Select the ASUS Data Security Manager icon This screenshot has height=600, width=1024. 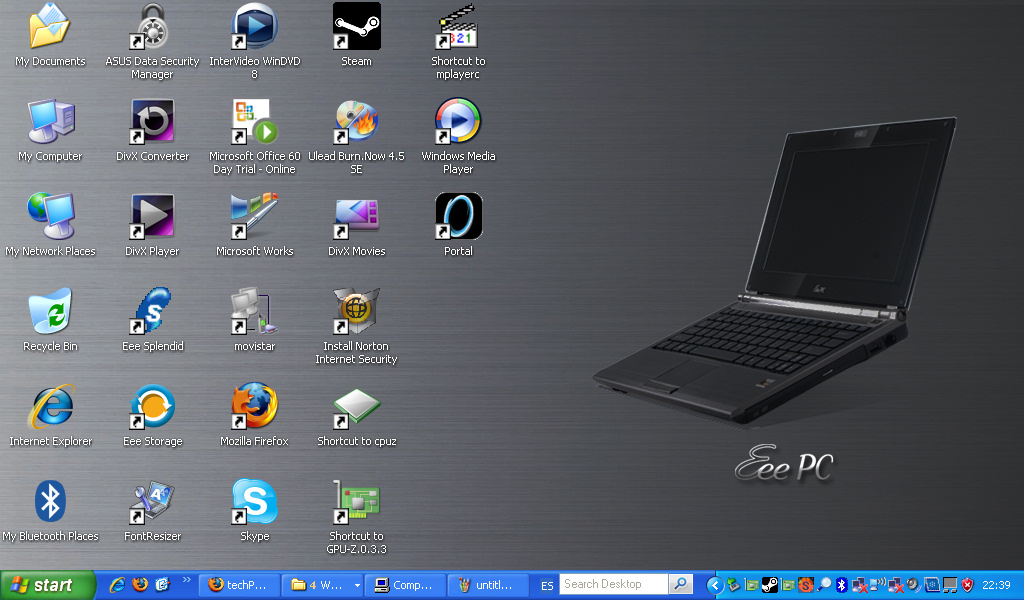coord(152,27)
